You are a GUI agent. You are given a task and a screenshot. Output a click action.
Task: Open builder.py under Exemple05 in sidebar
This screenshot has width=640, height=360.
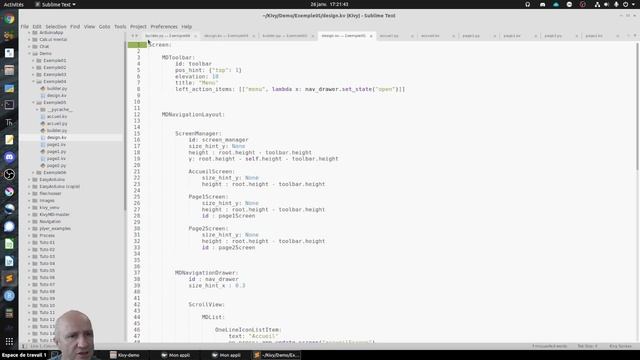[57, 131]
